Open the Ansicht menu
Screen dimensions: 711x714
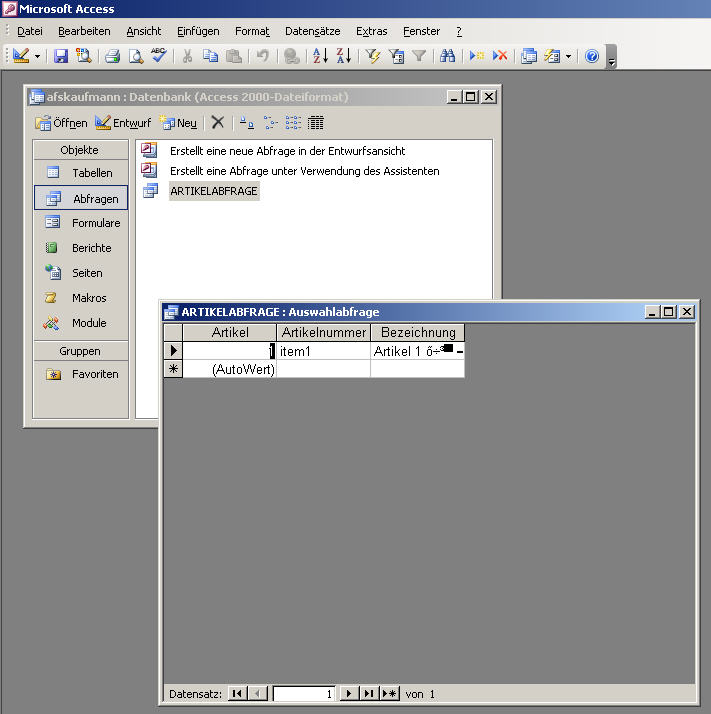click(143, 31)
